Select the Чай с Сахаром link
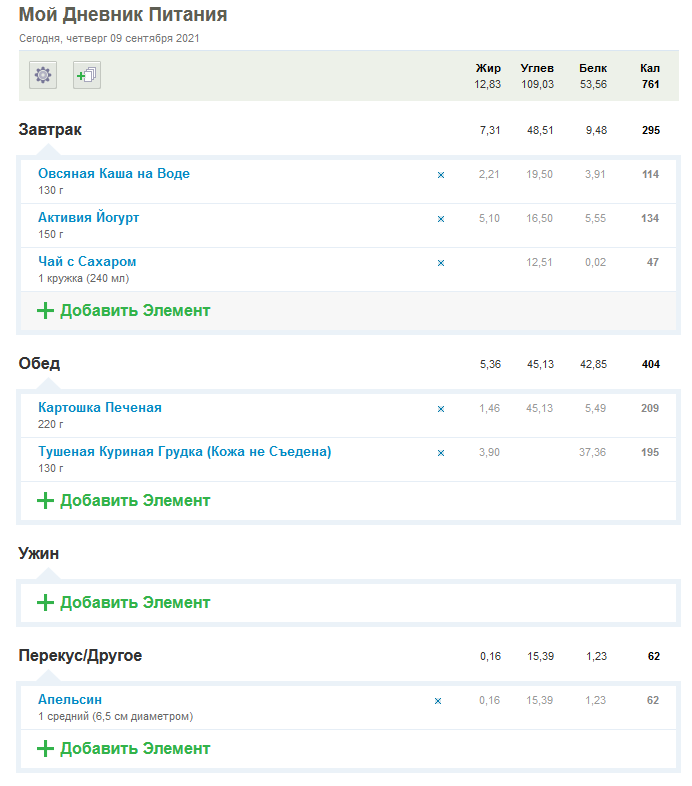The width and height of the screenshot is (692, 786). [x=87, y=262]
